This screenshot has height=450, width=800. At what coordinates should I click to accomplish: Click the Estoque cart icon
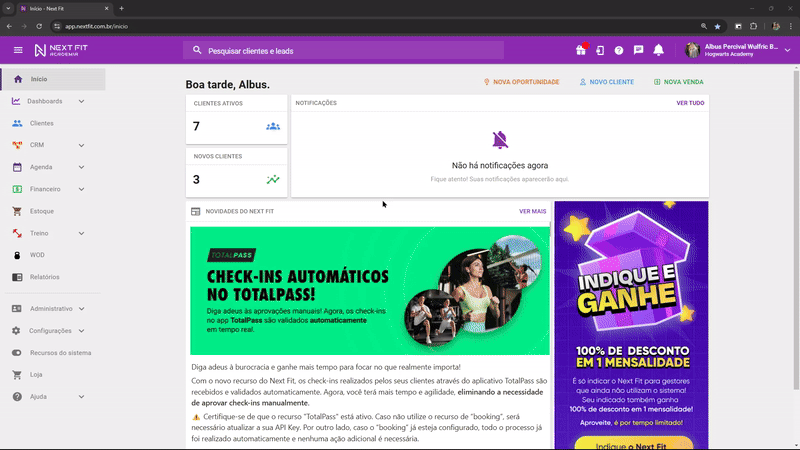(x=17, y=211)
